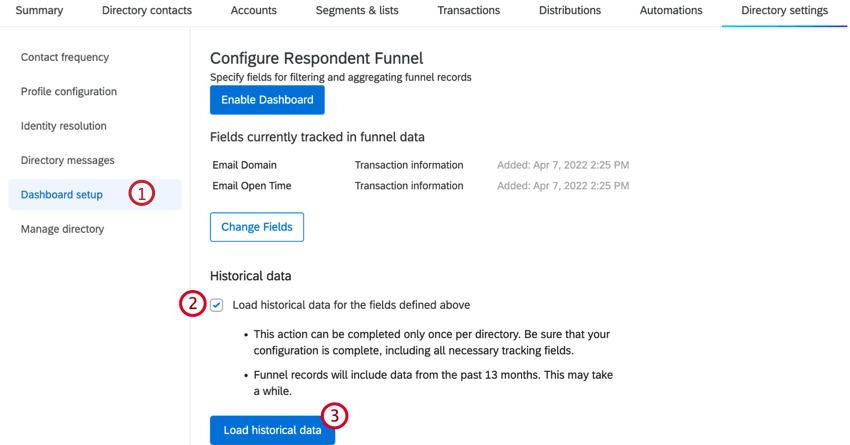This screenshot has width=850, height=445.
Task: Open Identity resolution settings
Action: pos(64,126)
